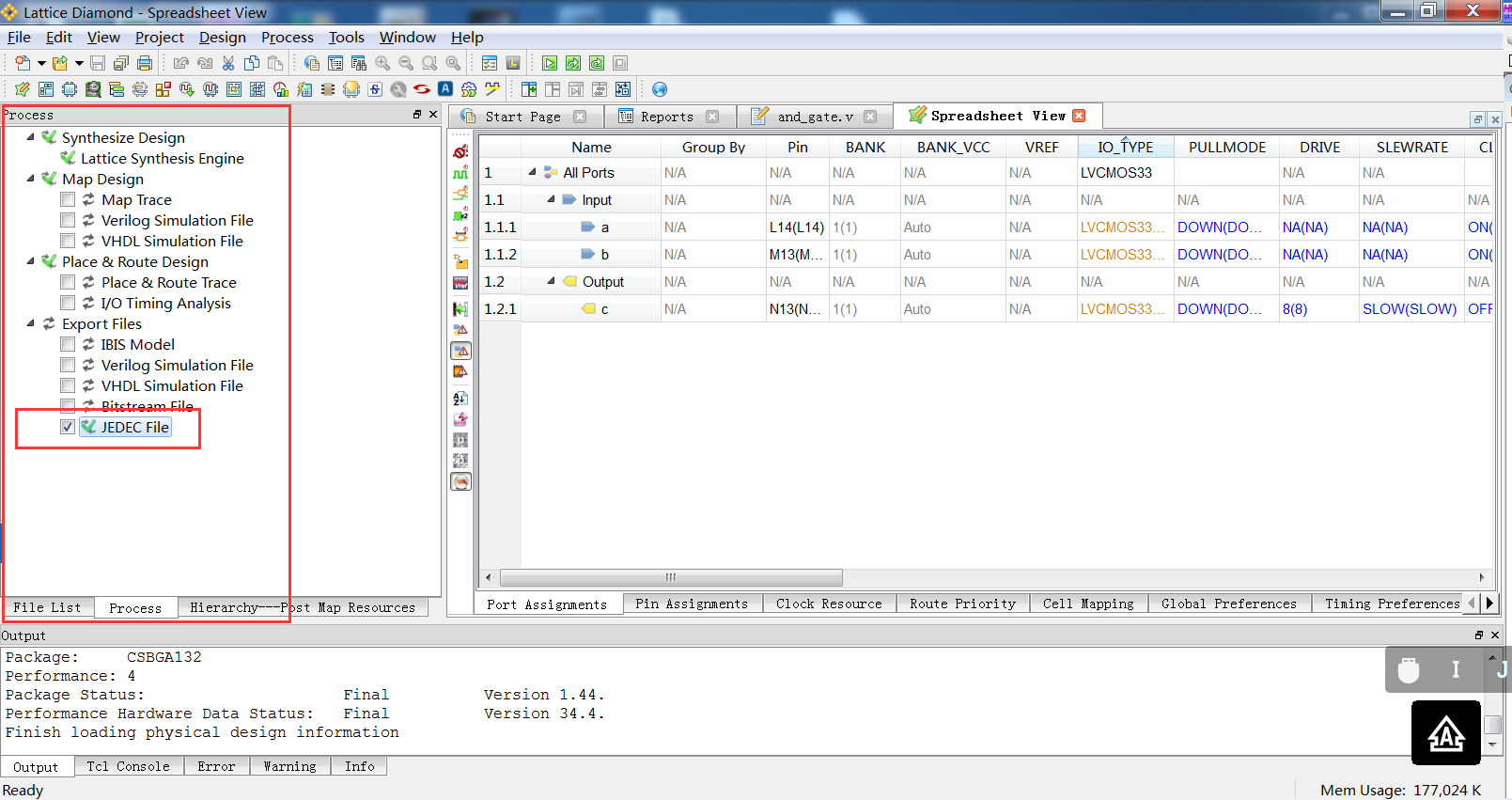Select the L14(L14) pin cell

point(796,227)
